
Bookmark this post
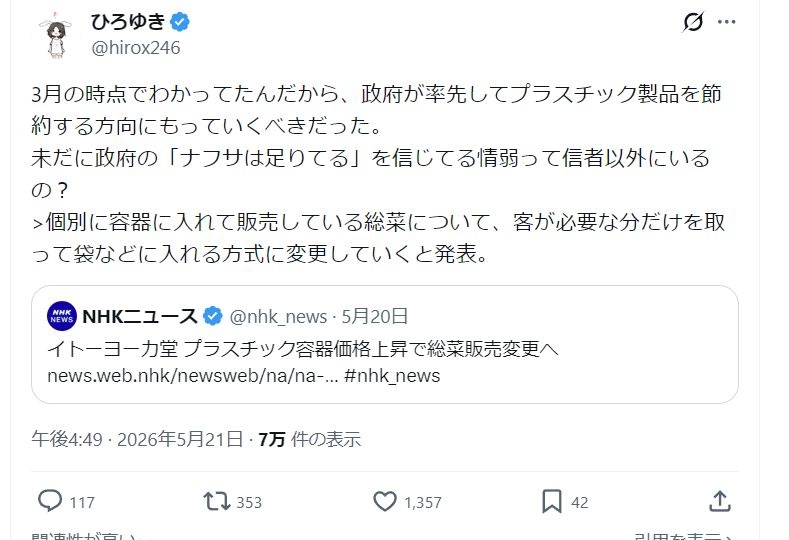pyautogui.click(x=551, y=501)
